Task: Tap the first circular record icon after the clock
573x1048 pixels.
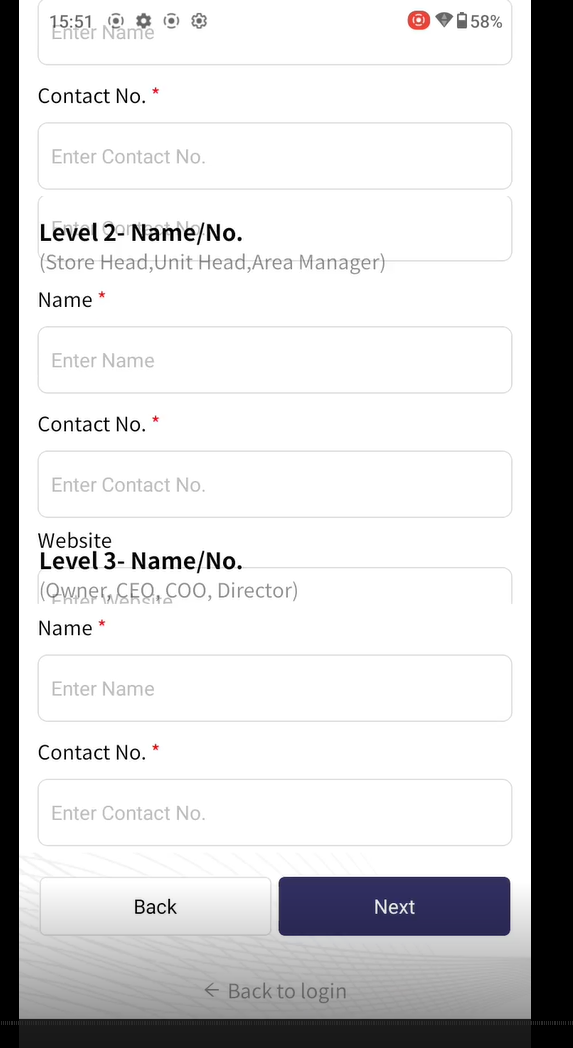Action: tap(116, 21)
